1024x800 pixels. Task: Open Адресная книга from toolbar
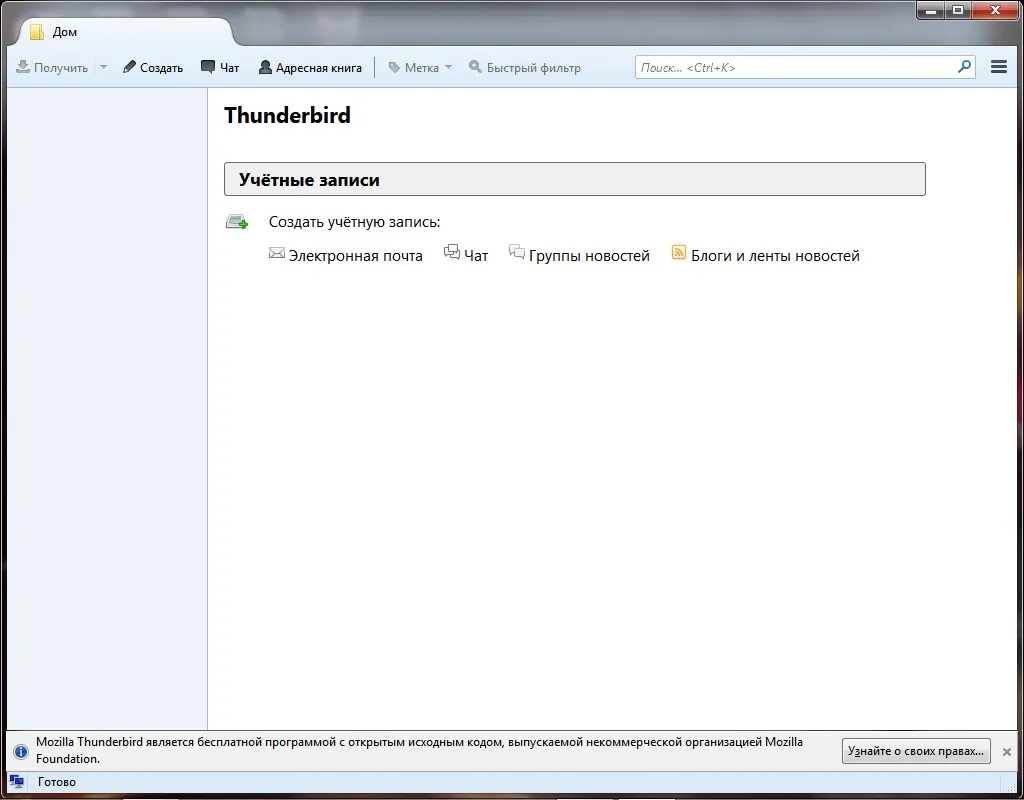click(x=310, y=67)
